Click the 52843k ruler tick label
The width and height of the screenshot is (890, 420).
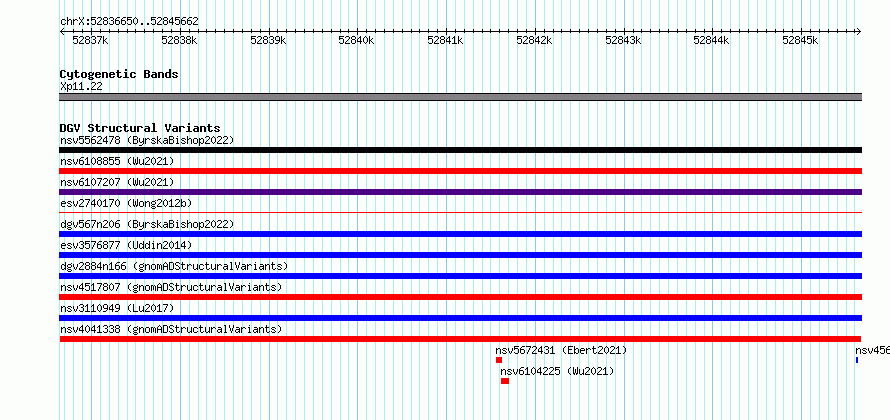(x=623, y=40)
